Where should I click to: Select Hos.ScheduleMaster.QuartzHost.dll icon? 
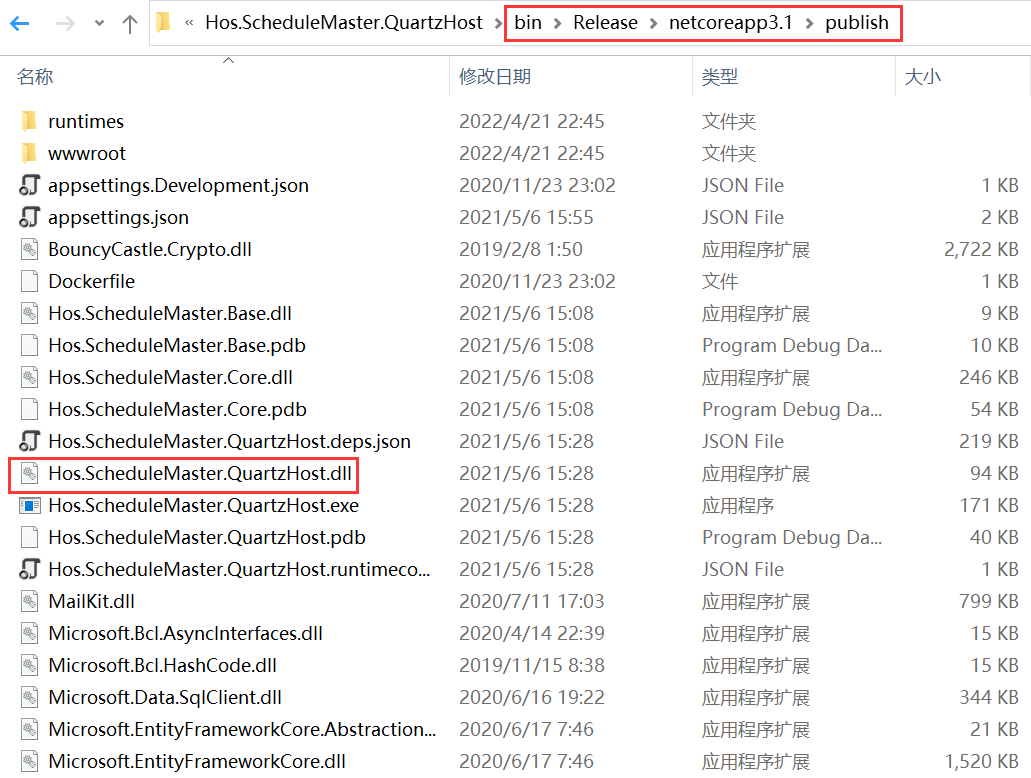click(30, 474)
